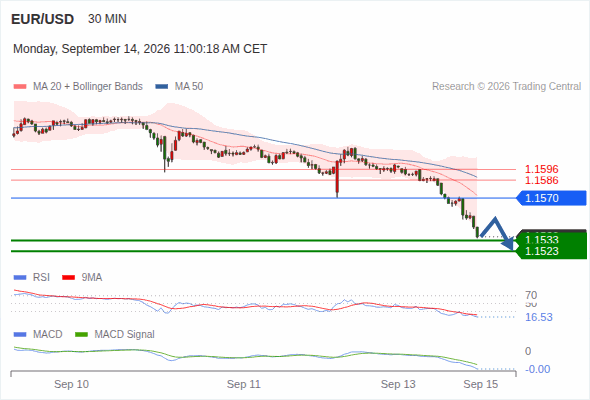Screen dimensions: 590x400
Task: Click the blue 1.1570 pivot price tag
Action: pos(551,198)
